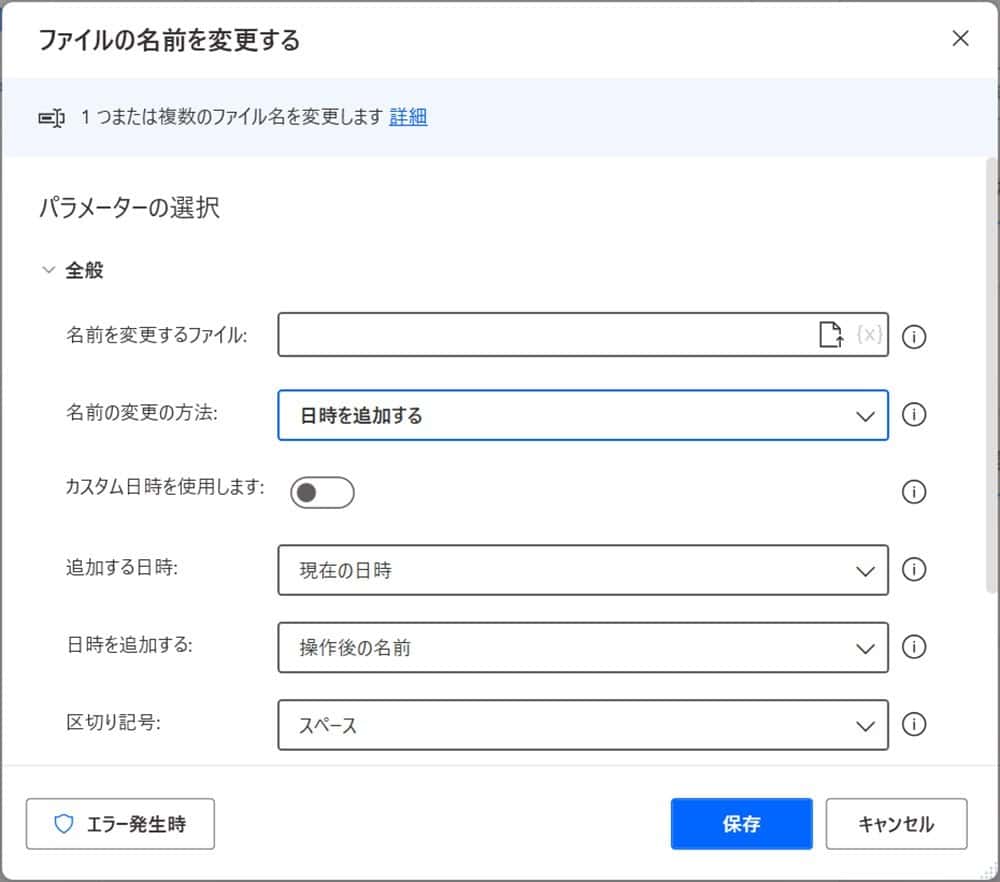Dismiss dialog with キャンセル button
This screenshot has width=1000, height=882.
click(896, 823)
